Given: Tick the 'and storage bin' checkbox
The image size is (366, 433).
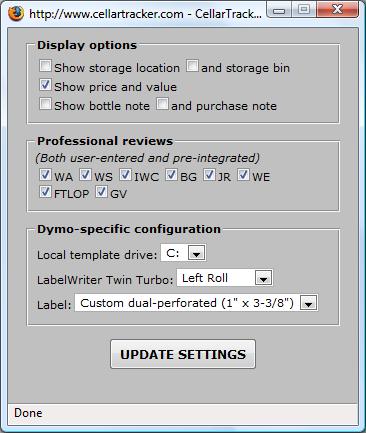Looking at the screenshot, I should pyautogui.click(x=192, y=66).
